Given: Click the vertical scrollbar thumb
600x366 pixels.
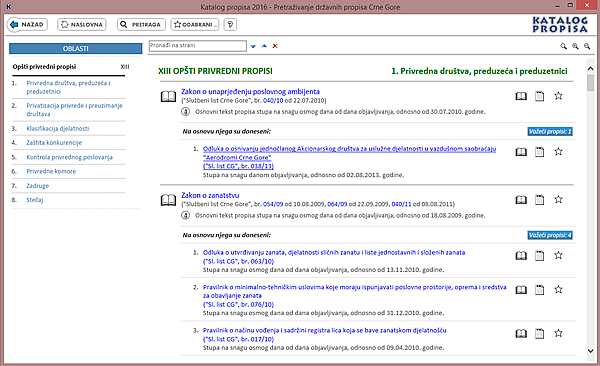Looking at the screenshot, I should coord(590,82).
